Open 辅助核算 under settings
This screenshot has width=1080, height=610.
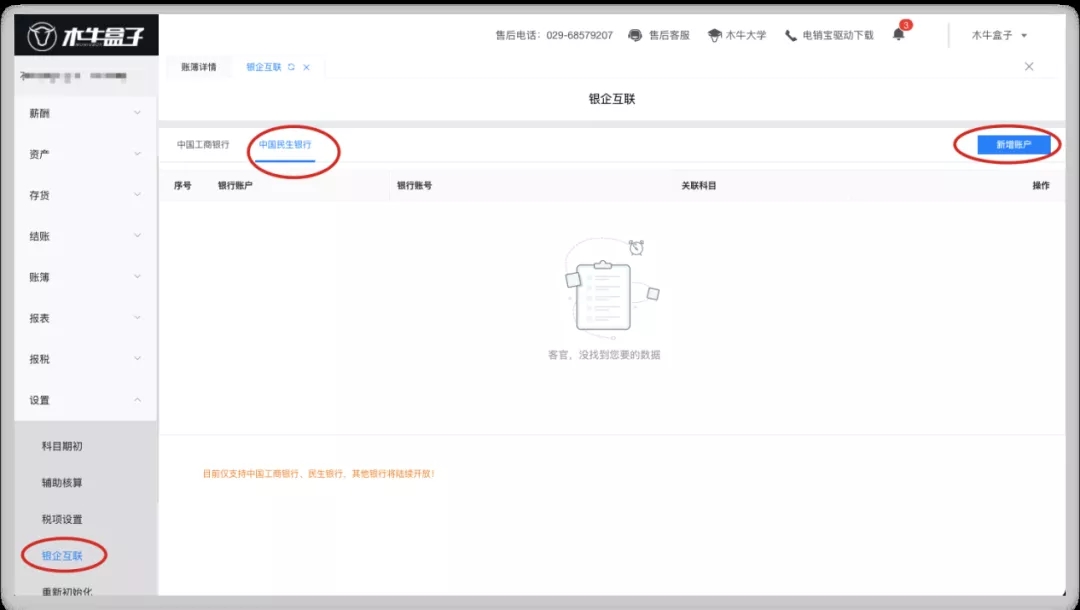click(62, 483)
